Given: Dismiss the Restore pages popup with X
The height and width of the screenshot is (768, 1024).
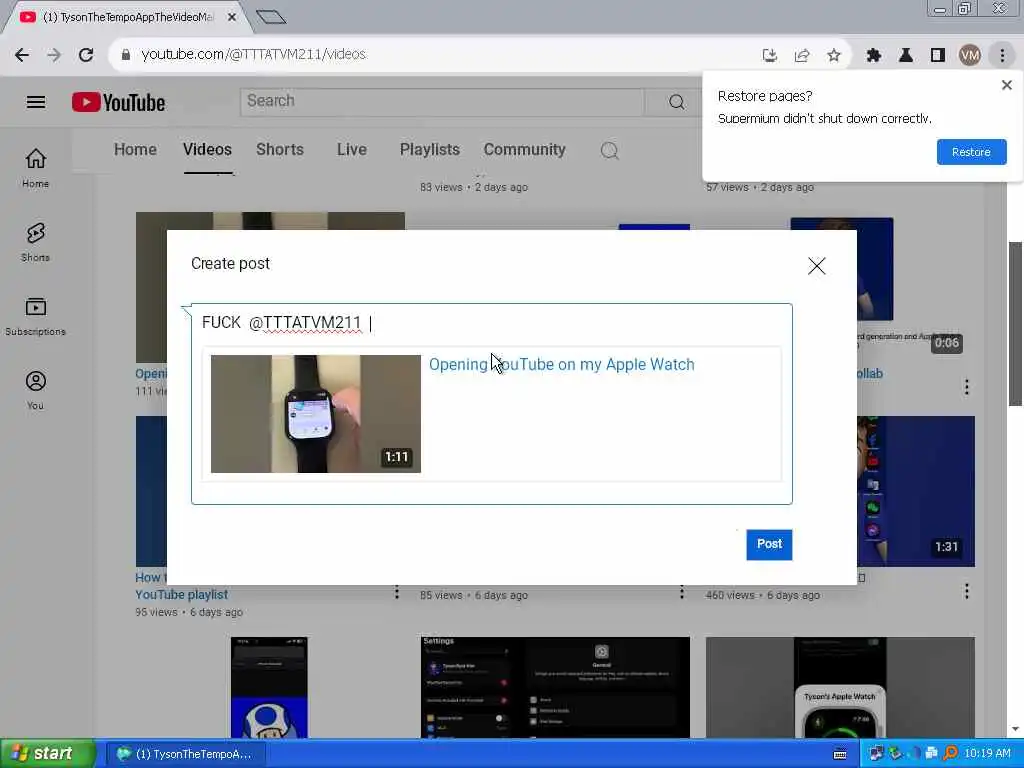Looking at the screenshot, I should (x=1006, y=85).
